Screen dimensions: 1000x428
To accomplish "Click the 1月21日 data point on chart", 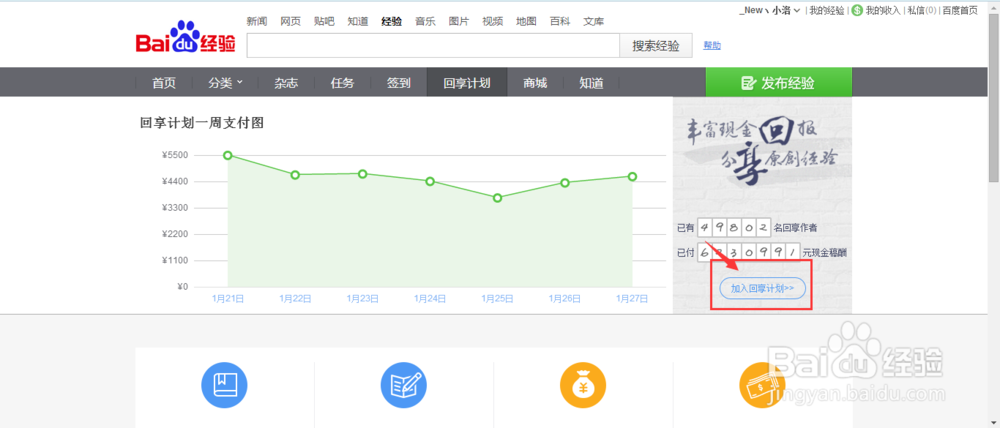I will (228, 155).
